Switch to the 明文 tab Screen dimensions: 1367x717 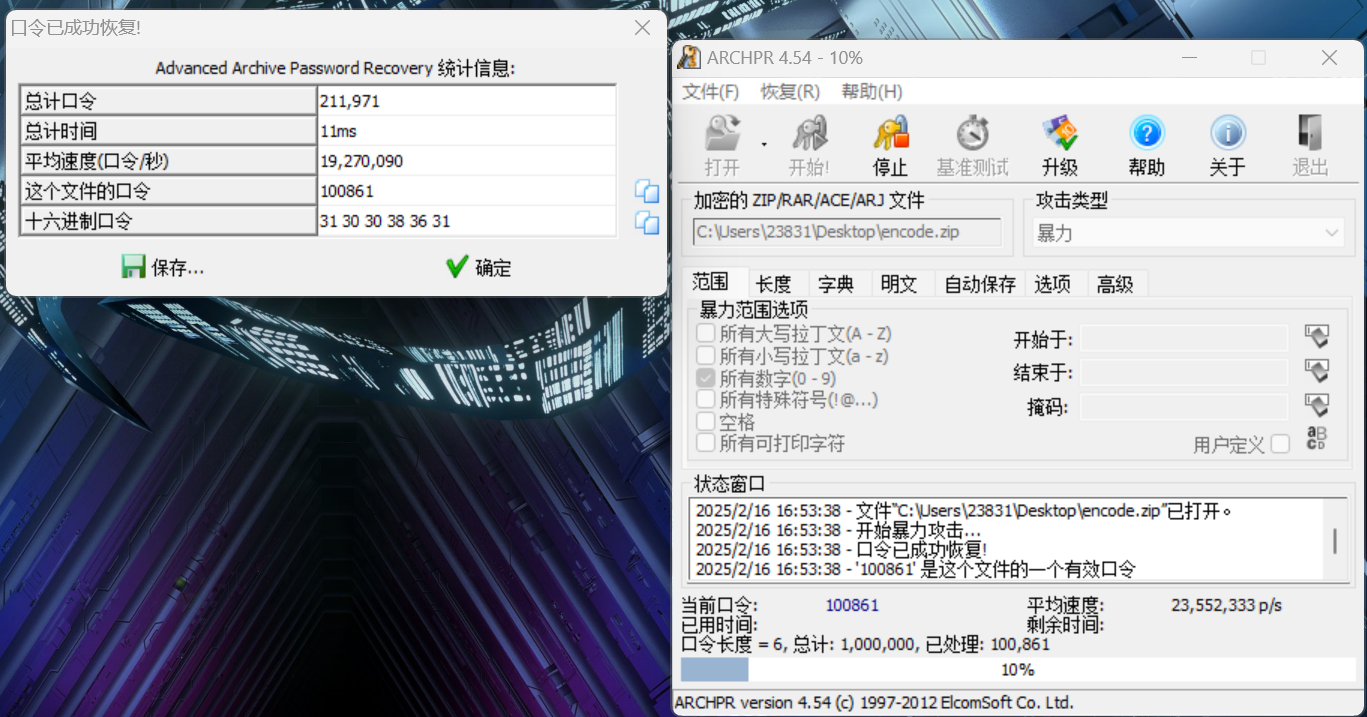pos(899,284)
